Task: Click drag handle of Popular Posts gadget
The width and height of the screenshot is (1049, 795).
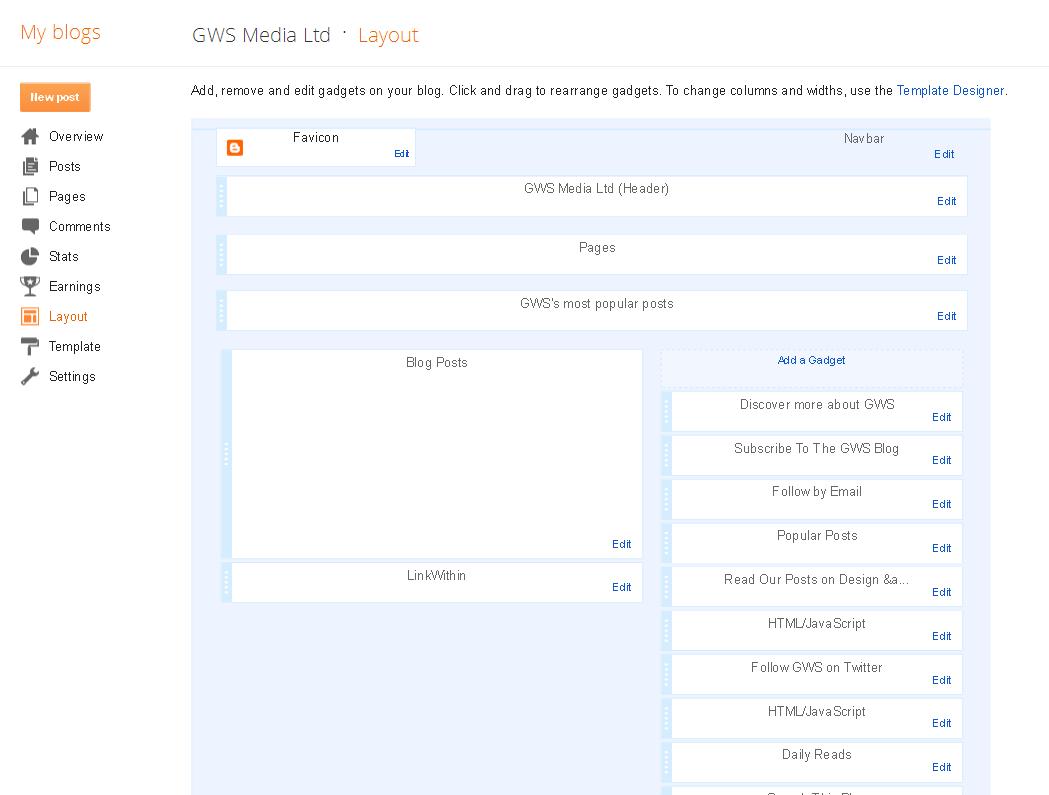Action: pos(666,543)
